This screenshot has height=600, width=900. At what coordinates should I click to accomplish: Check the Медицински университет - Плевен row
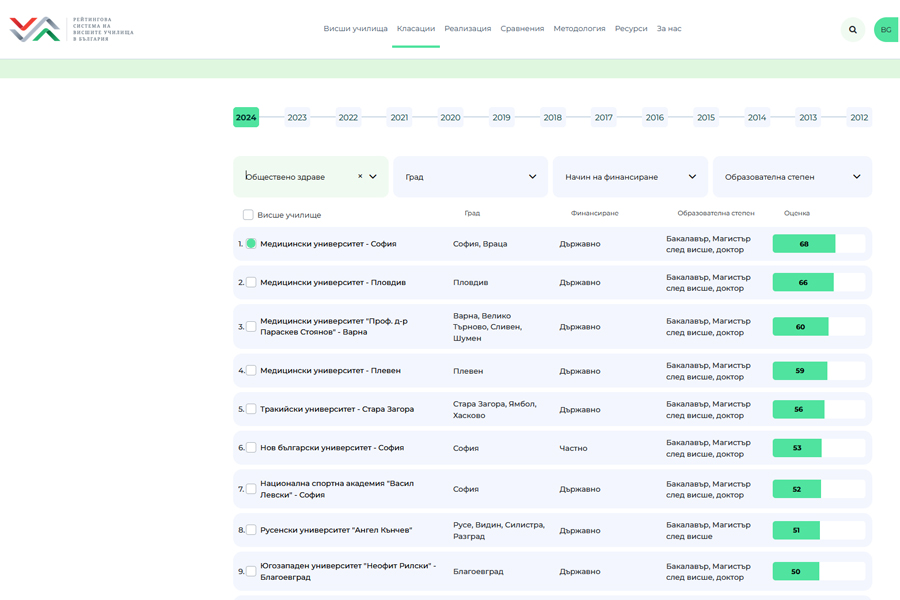pyautogui.click(x=251, y=370)
